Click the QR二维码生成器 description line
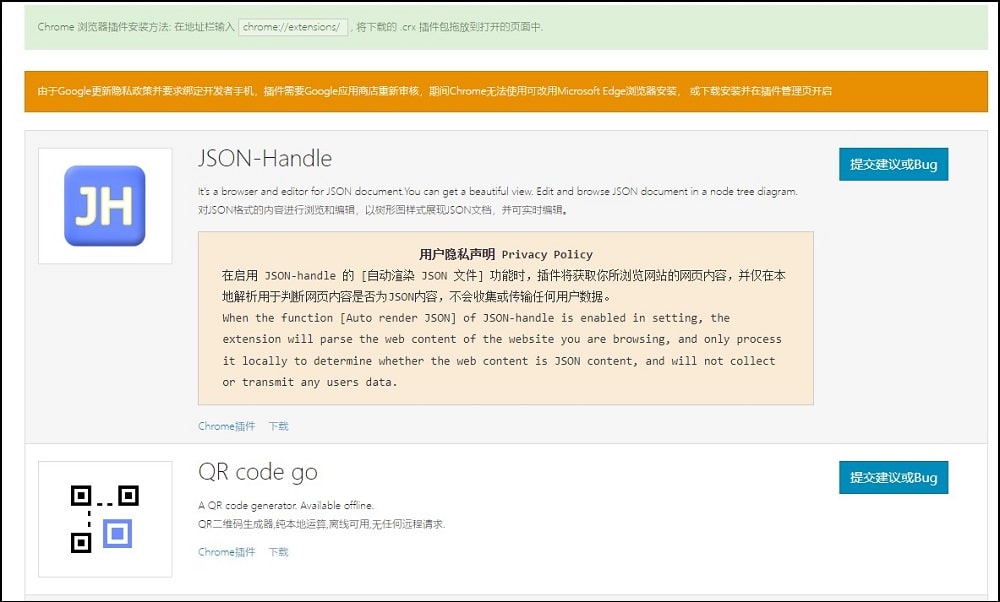 pyautogui.click(x=321, y=524)
